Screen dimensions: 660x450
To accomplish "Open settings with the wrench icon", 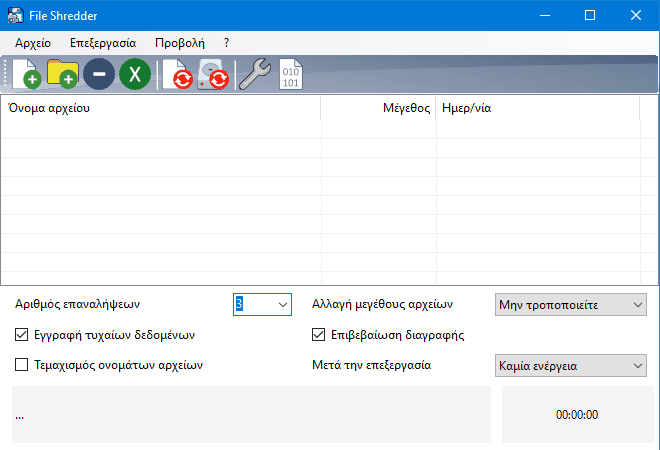I will (x=255, y=75).
